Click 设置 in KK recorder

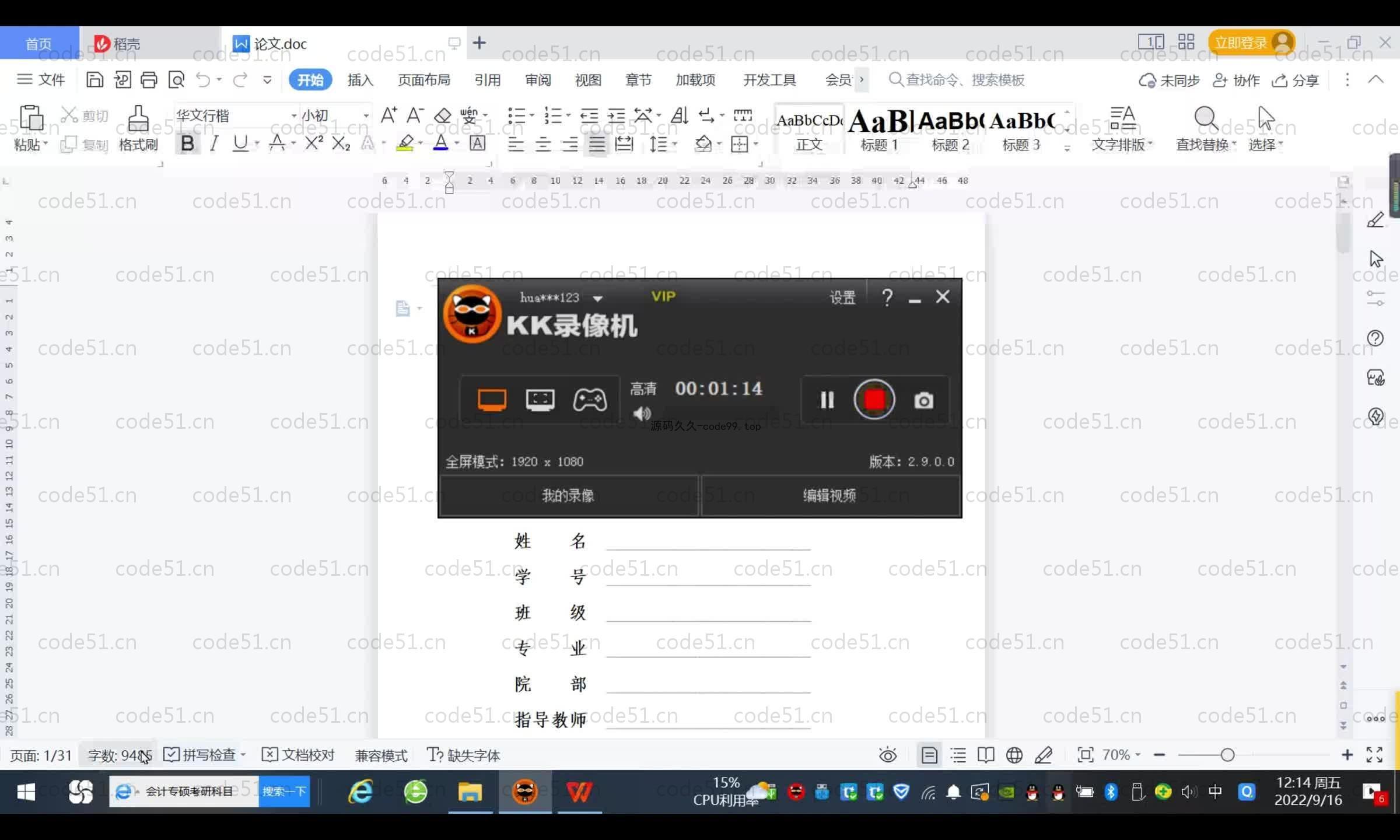[x=842, y=298]
